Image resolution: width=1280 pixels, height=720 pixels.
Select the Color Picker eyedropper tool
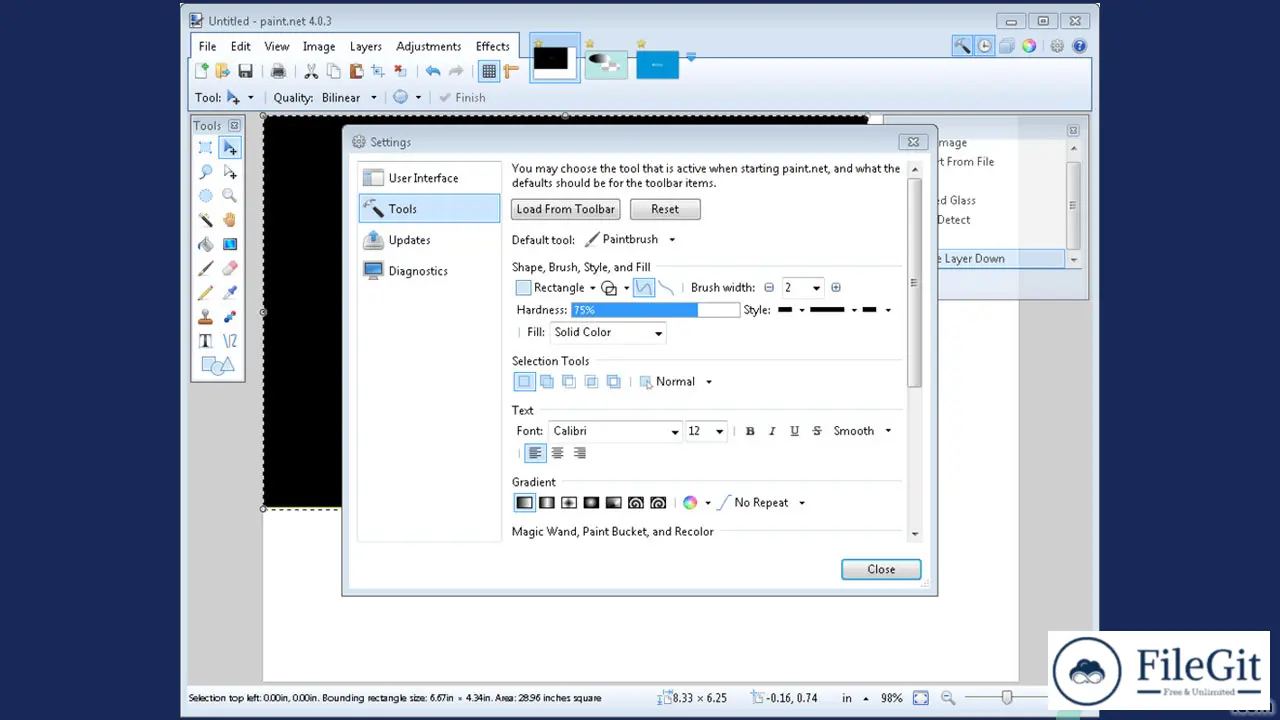pos(230,293)
